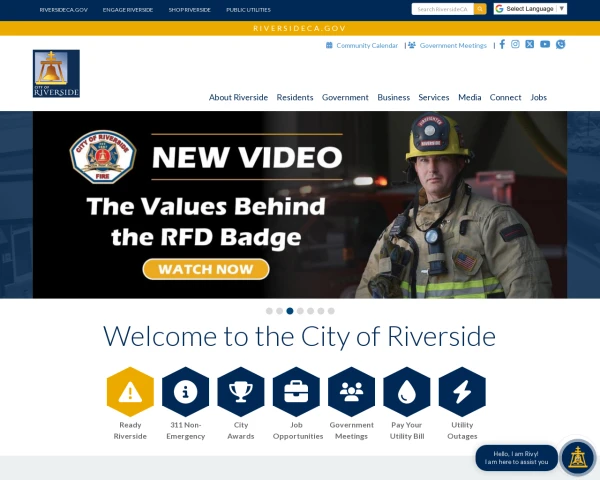Open the YouTube social icon
Viewport: 600px width, 480px height.
coord(545,44)
